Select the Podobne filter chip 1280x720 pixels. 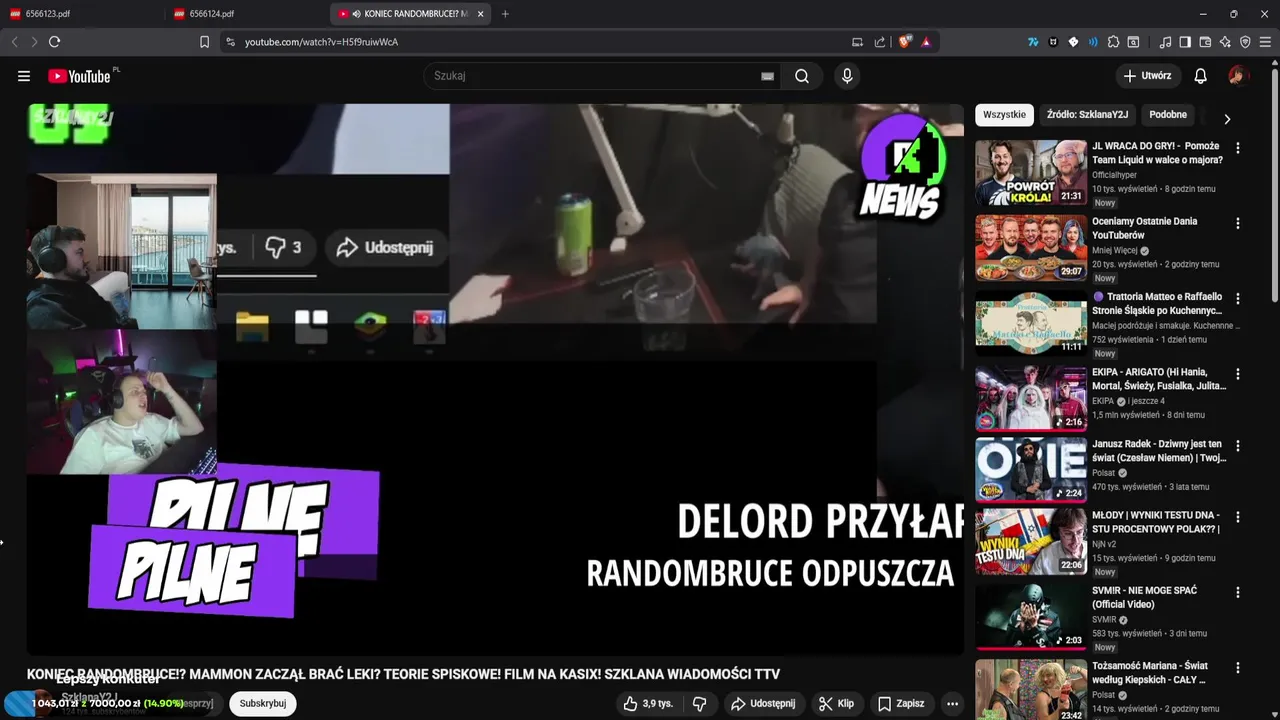click(x=1168, y=115)
